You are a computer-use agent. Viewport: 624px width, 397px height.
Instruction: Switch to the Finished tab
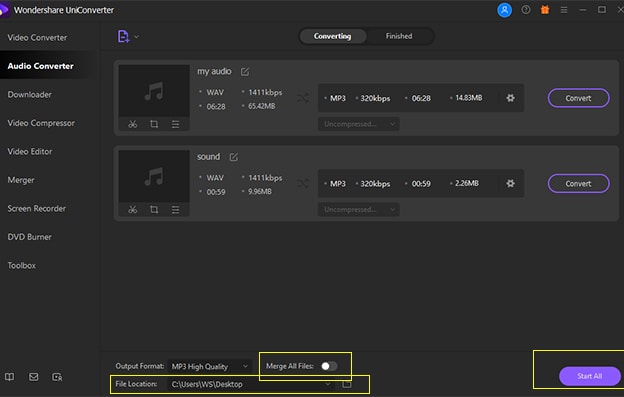coord(399,36)
